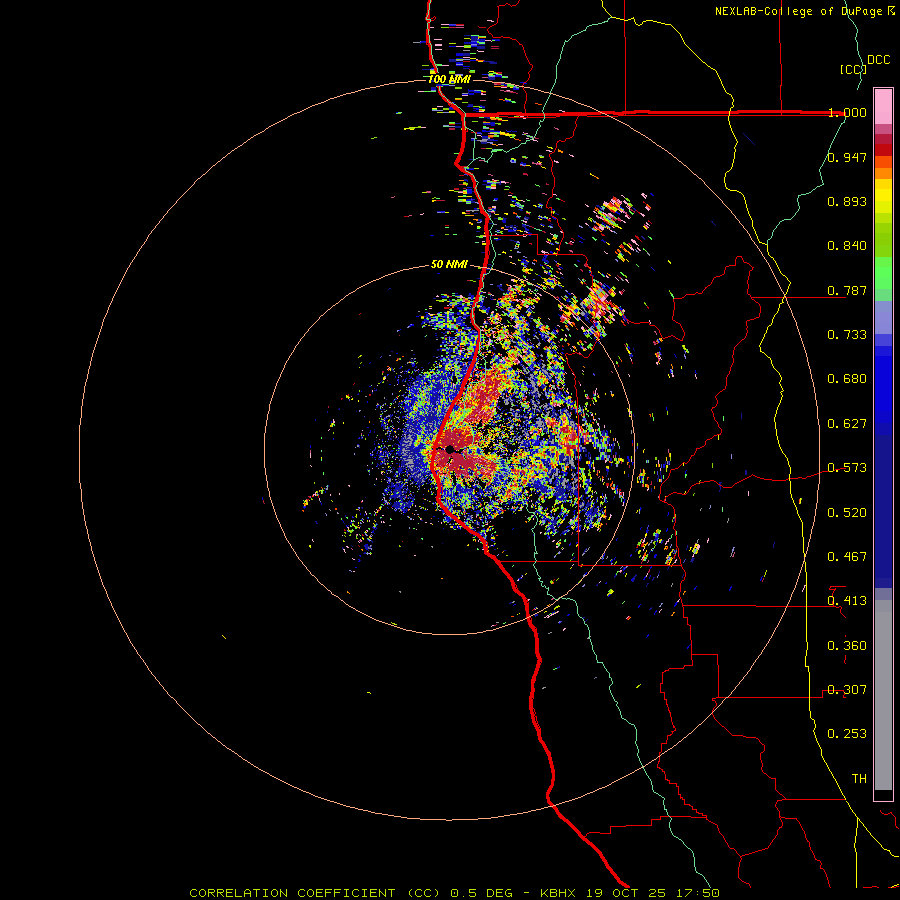This screenshot has height=900, width=900.
Task: Click the gray low-value color bar segment
Action: tap(883, 695)
